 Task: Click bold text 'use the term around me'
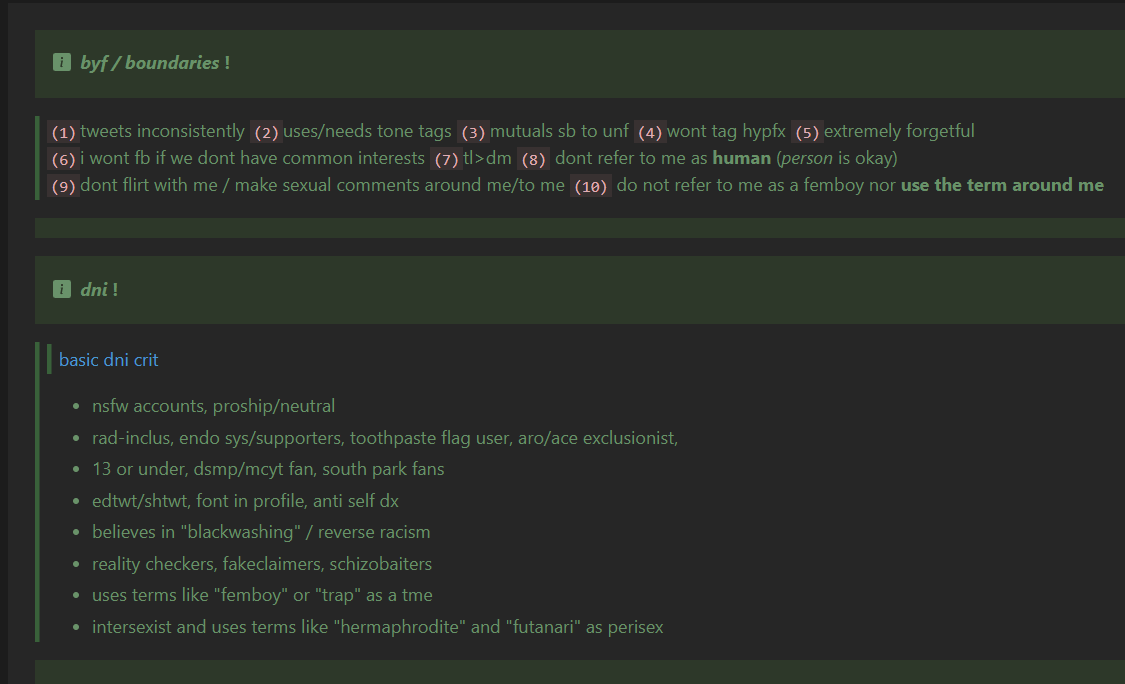(x=1002, y=185)
